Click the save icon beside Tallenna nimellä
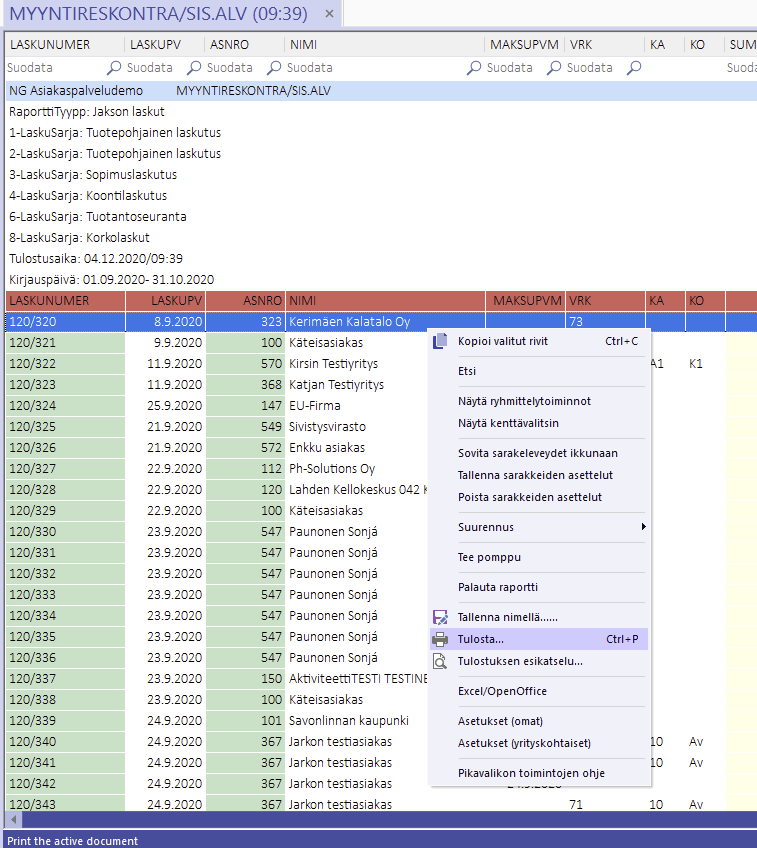This screenshot has width=757, height=848. pyautogui.click(x=440, y=618)
